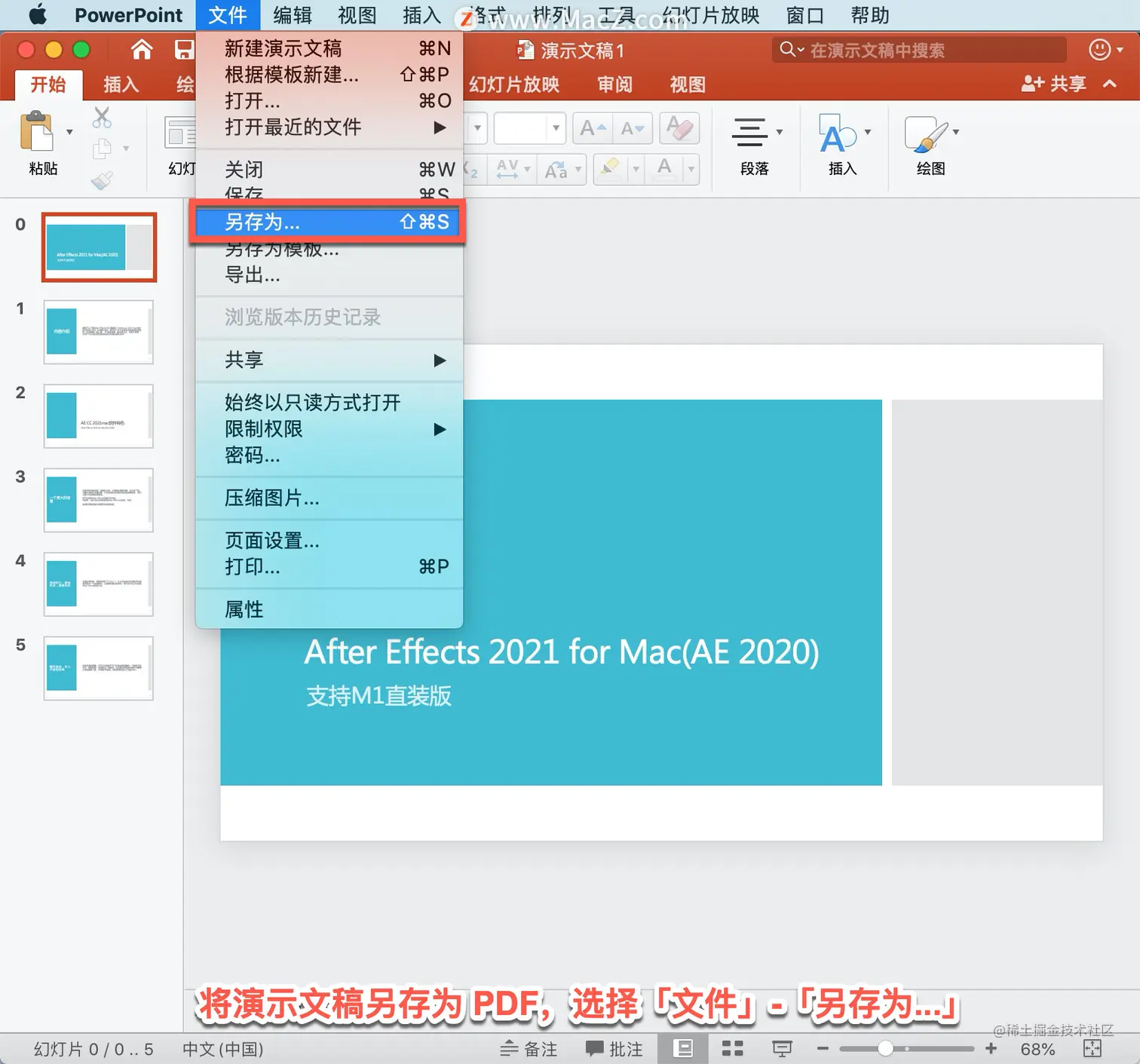This screenshot has height=1064, width=1140.
Task: Click the Copy icon in ribbon
Action: tap(102, 149)
